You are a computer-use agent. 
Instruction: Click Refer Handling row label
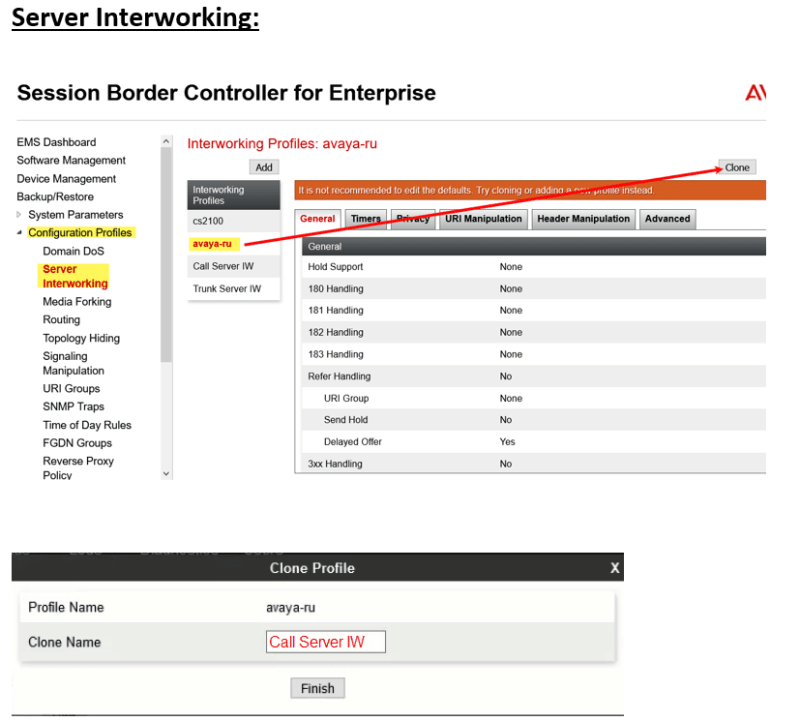click(x=339, y=376)
